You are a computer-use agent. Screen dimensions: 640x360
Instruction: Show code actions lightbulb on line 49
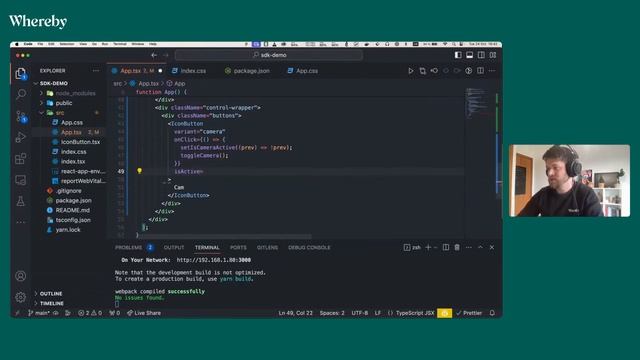click(139, 171)
